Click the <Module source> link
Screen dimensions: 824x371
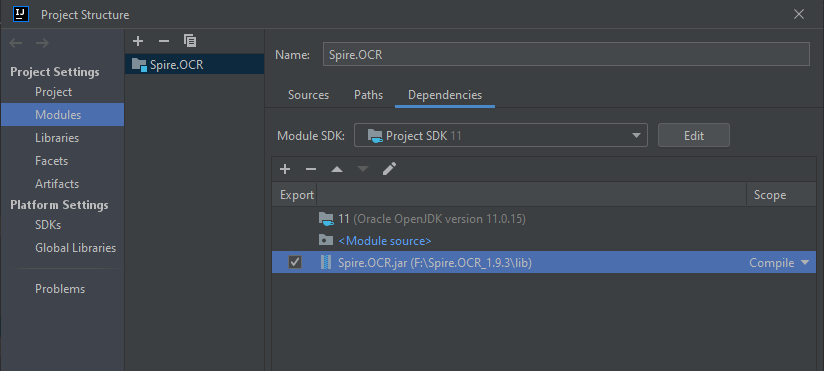385,241
